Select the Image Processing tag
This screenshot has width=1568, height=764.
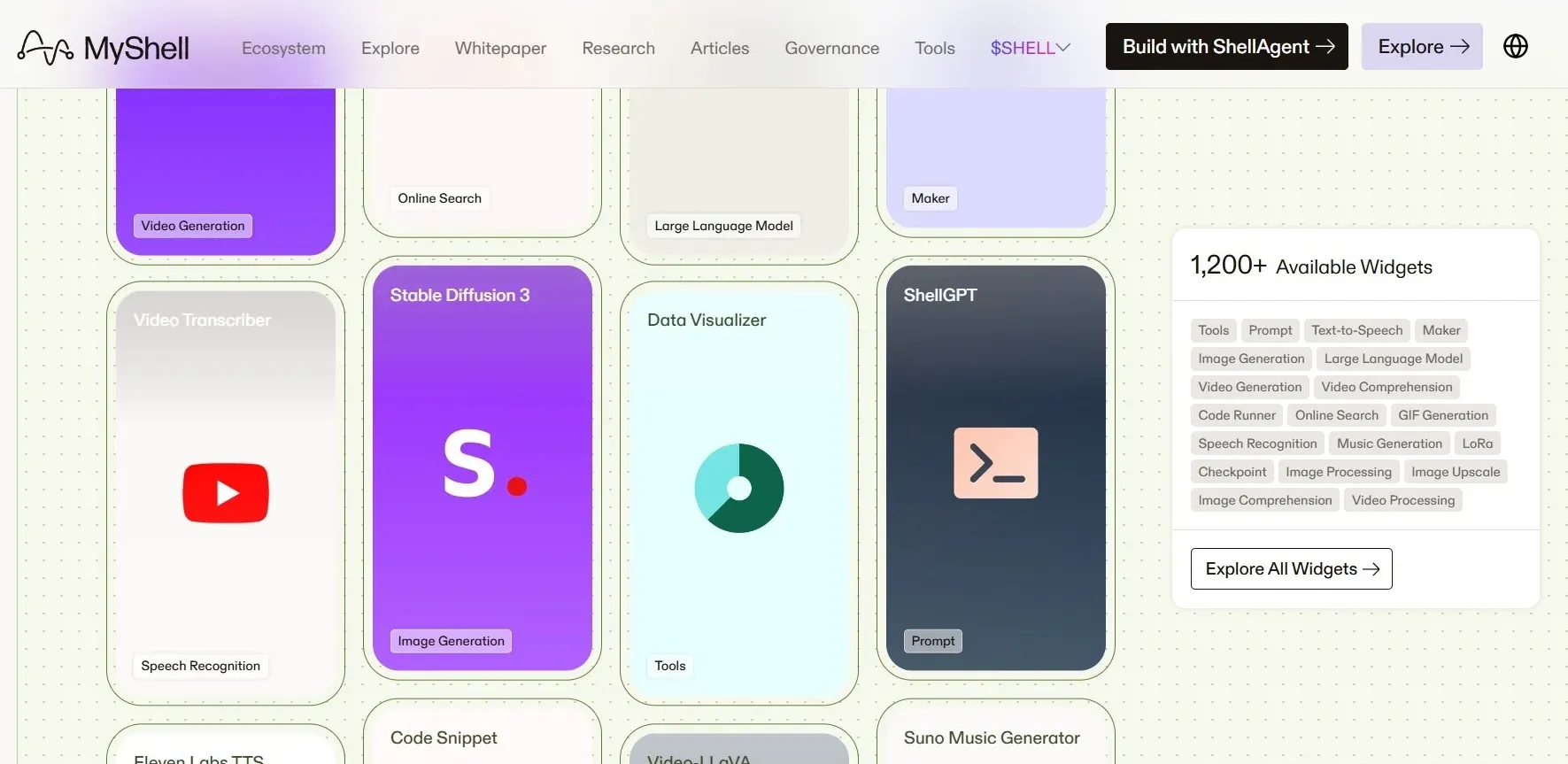(x=1339, y=472)
